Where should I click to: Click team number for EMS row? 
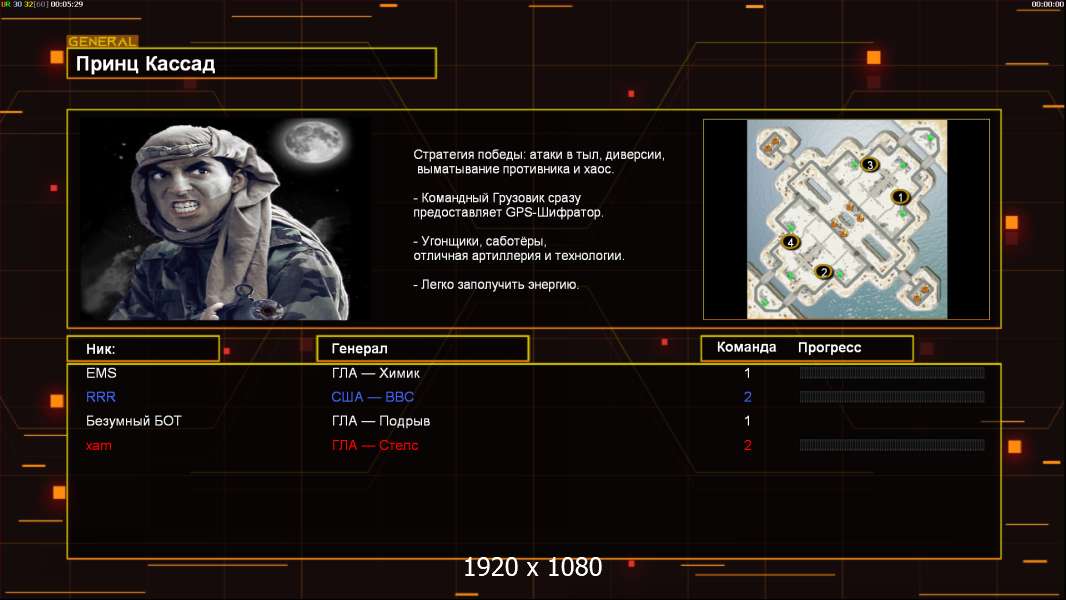click(x=747, y=373)
